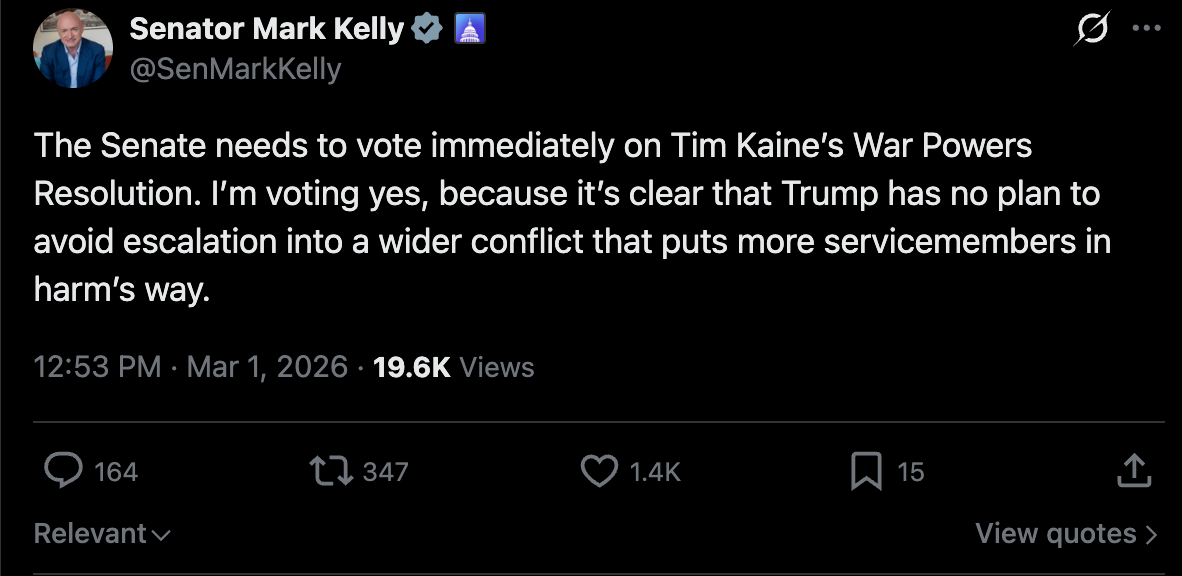Open the Senator Mark Kelly display name
Viewport: 1182px width, 576px height.
click(x=266, y=30)
